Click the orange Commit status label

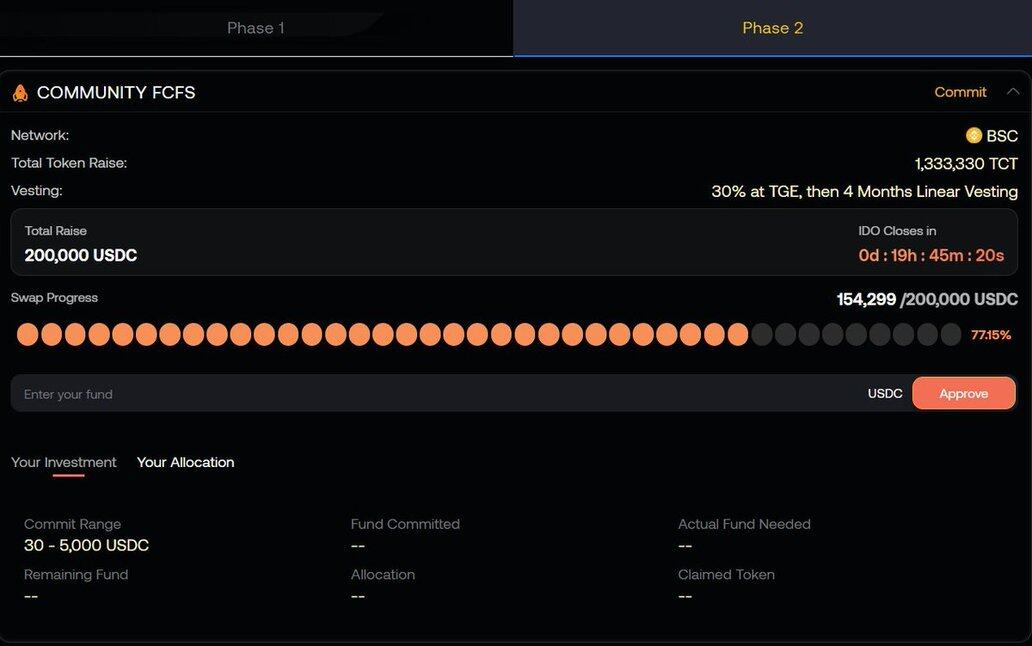pos(960,92)
